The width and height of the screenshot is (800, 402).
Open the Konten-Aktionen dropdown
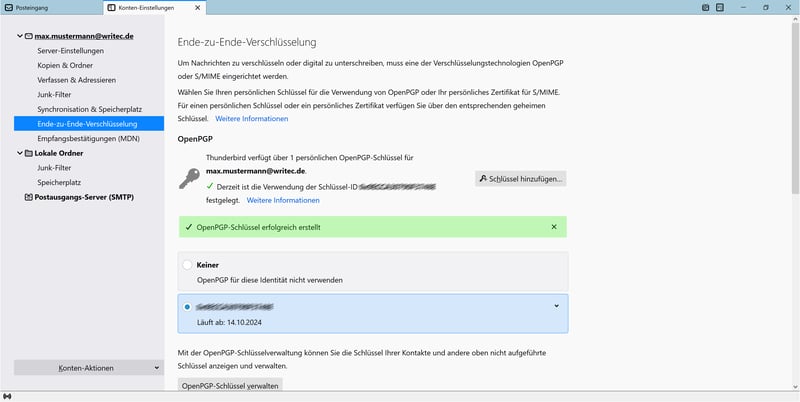tap(87, 368)
